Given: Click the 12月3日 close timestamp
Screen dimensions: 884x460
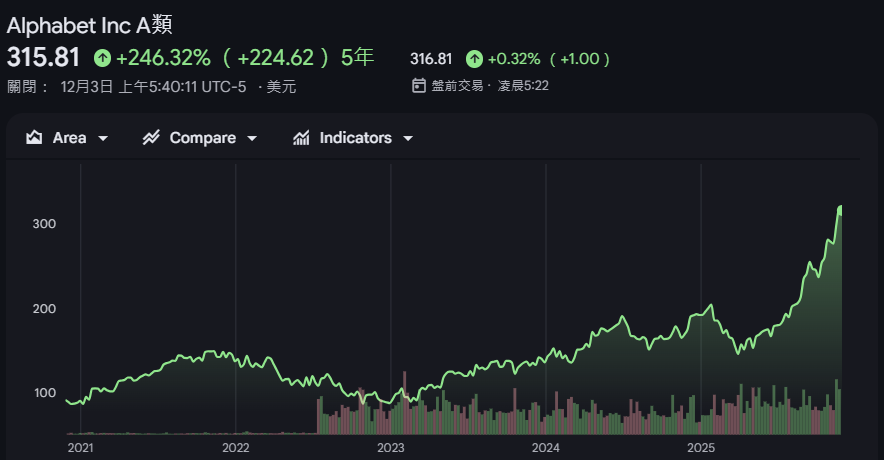Looking at the screenshot, I should pyautogui.click(x=153, y=86).
